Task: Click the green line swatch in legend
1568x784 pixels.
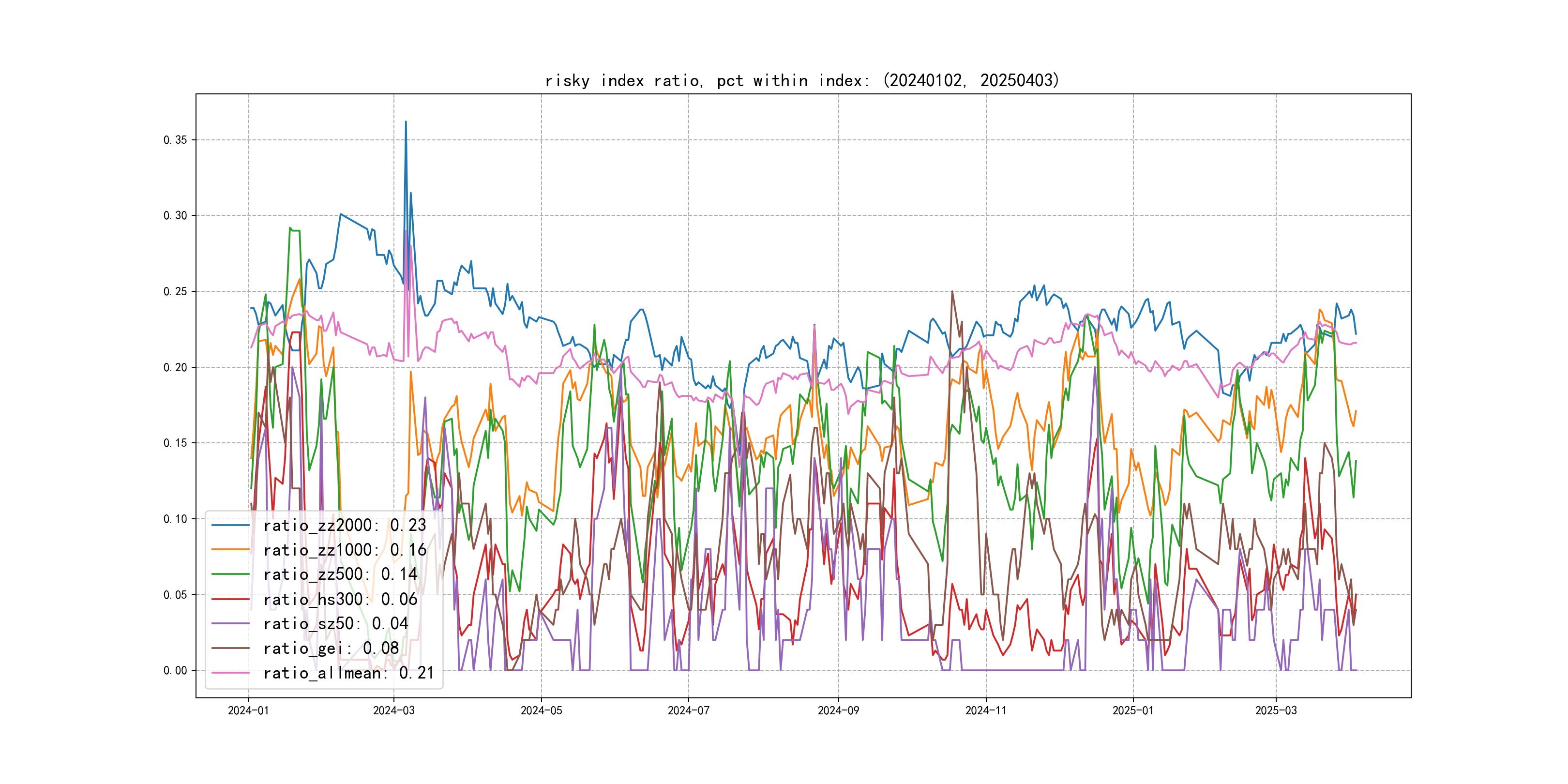Action: point(230,574)
